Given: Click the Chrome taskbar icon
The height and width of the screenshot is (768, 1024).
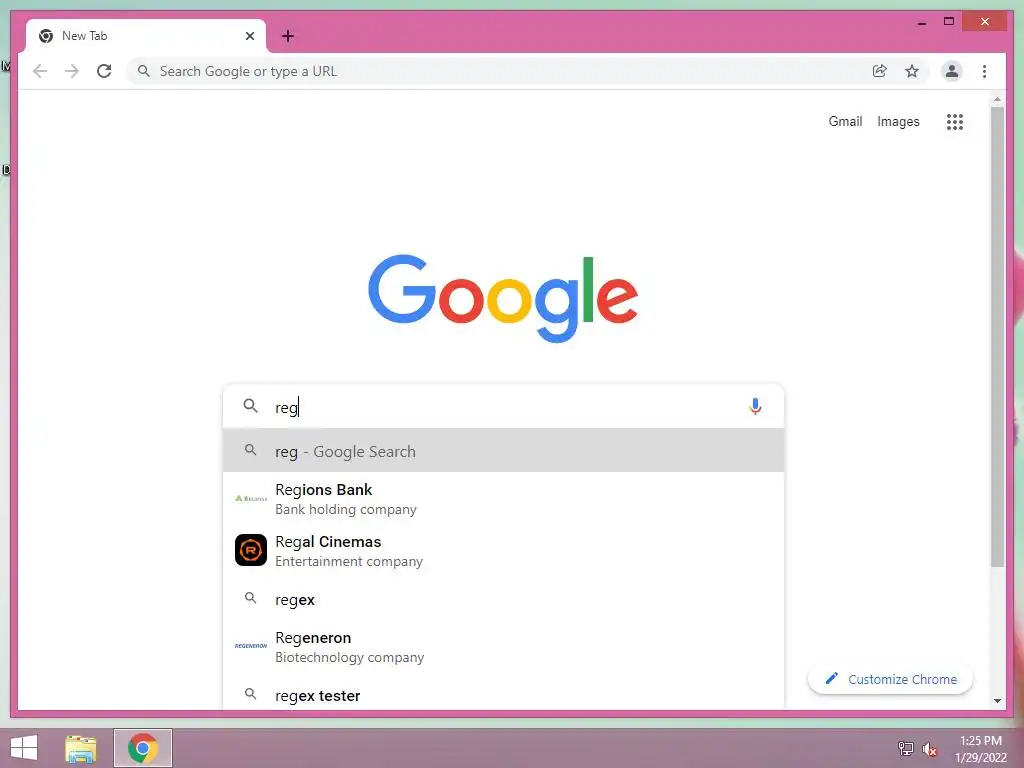Looking at the screenshot, I should 142,748.
